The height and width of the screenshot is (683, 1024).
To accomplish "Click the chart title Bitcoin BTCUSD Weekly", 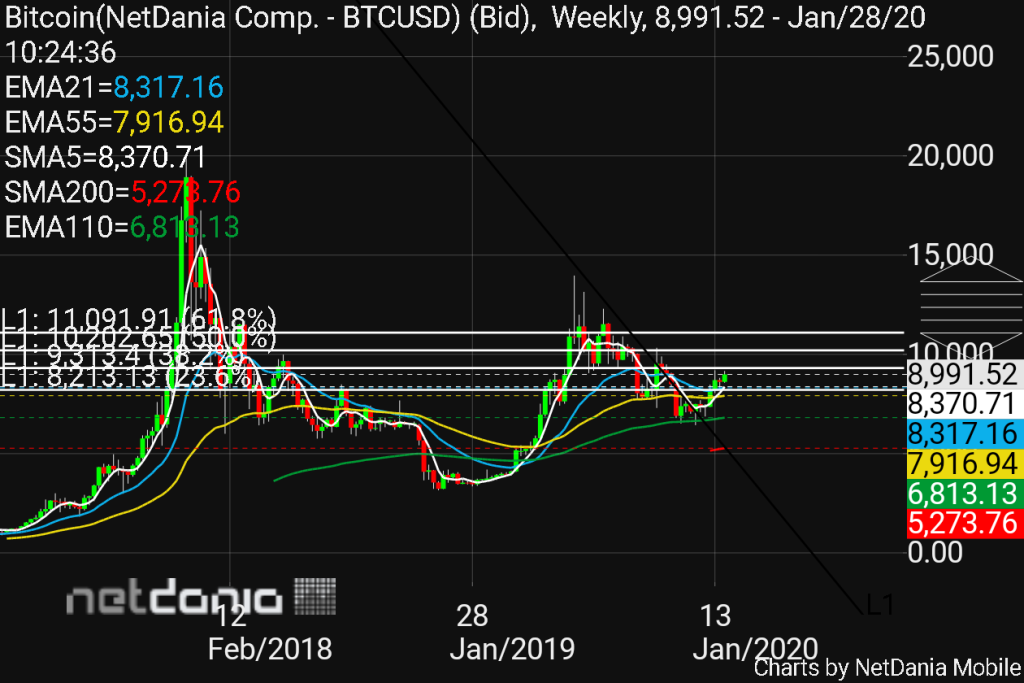I will (x=464, y=17).
